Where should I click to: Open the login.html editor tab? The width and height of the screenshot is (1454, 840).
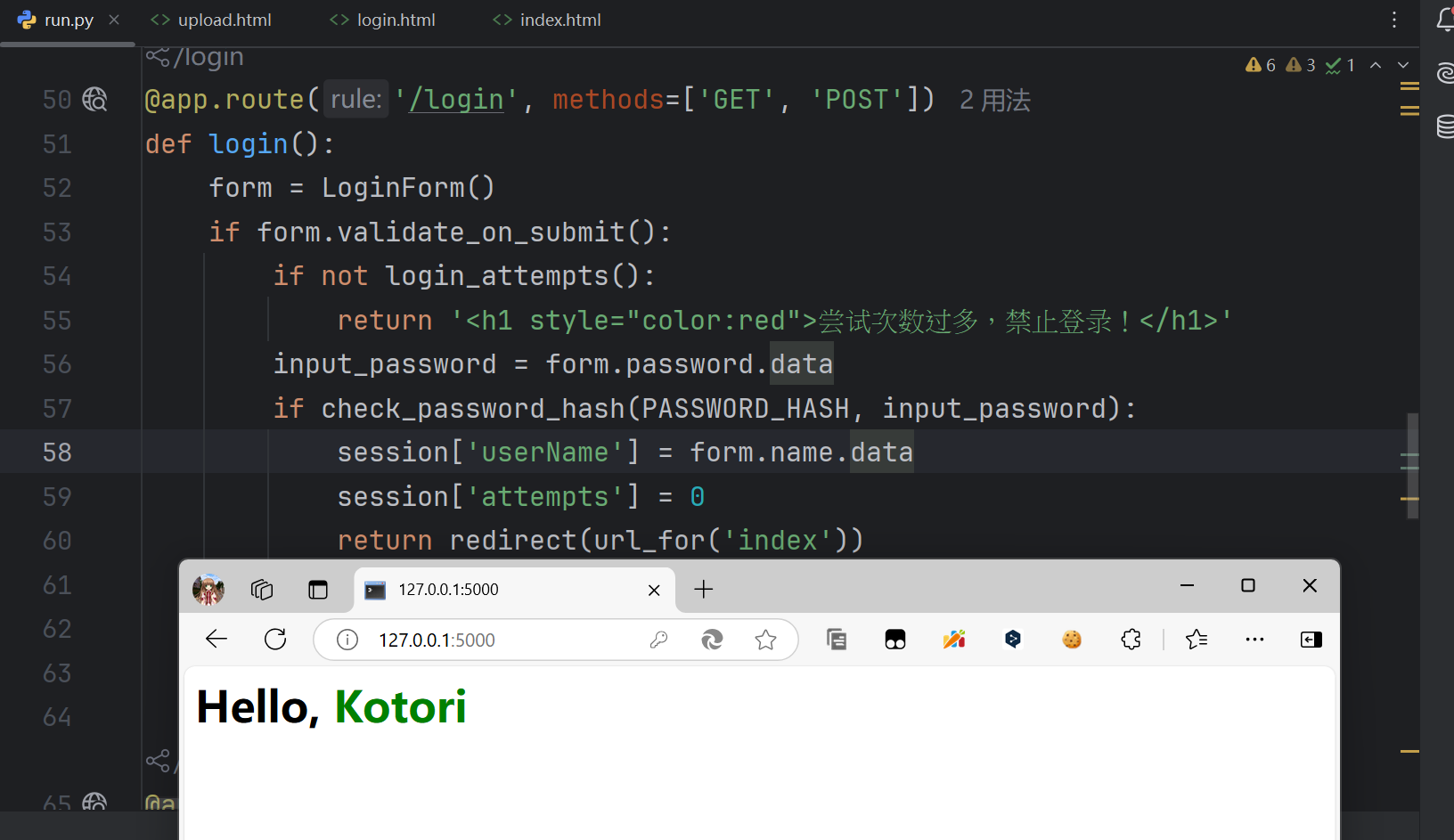[383, 20]
